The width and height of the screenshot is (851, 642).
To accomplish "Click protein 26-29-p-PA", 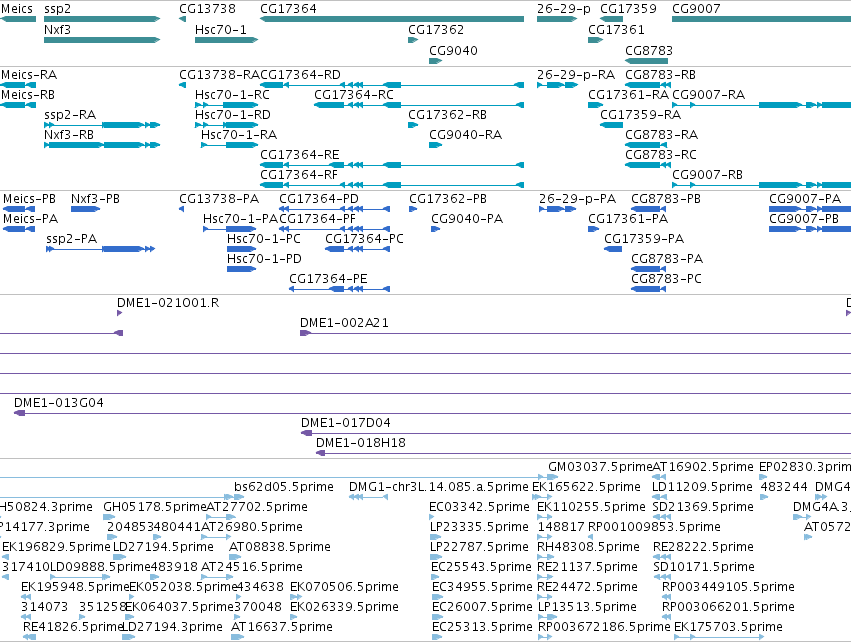I will [577, 199].
